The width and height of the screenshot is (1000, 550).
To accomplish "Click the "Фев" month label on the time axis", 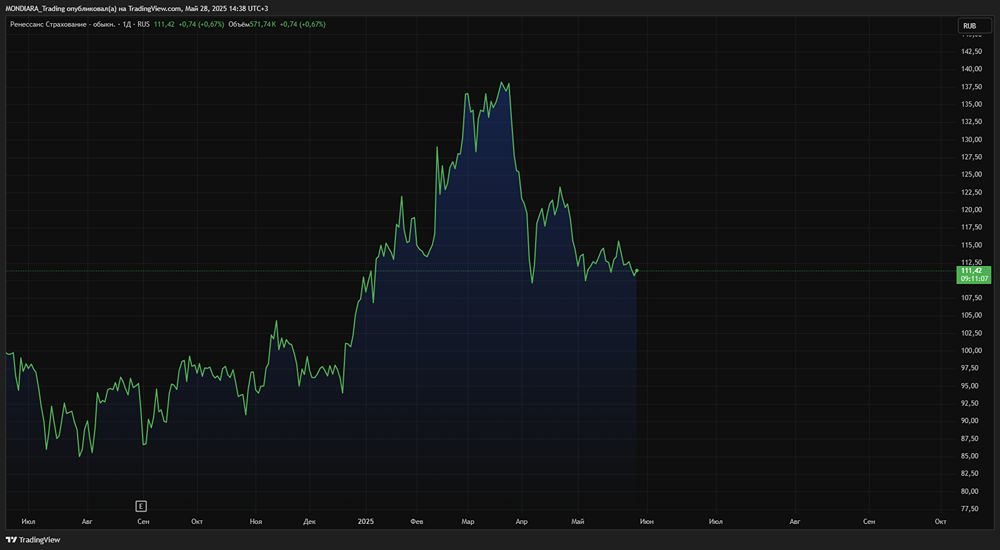I will pyautogui.click(x=416, y=521).
